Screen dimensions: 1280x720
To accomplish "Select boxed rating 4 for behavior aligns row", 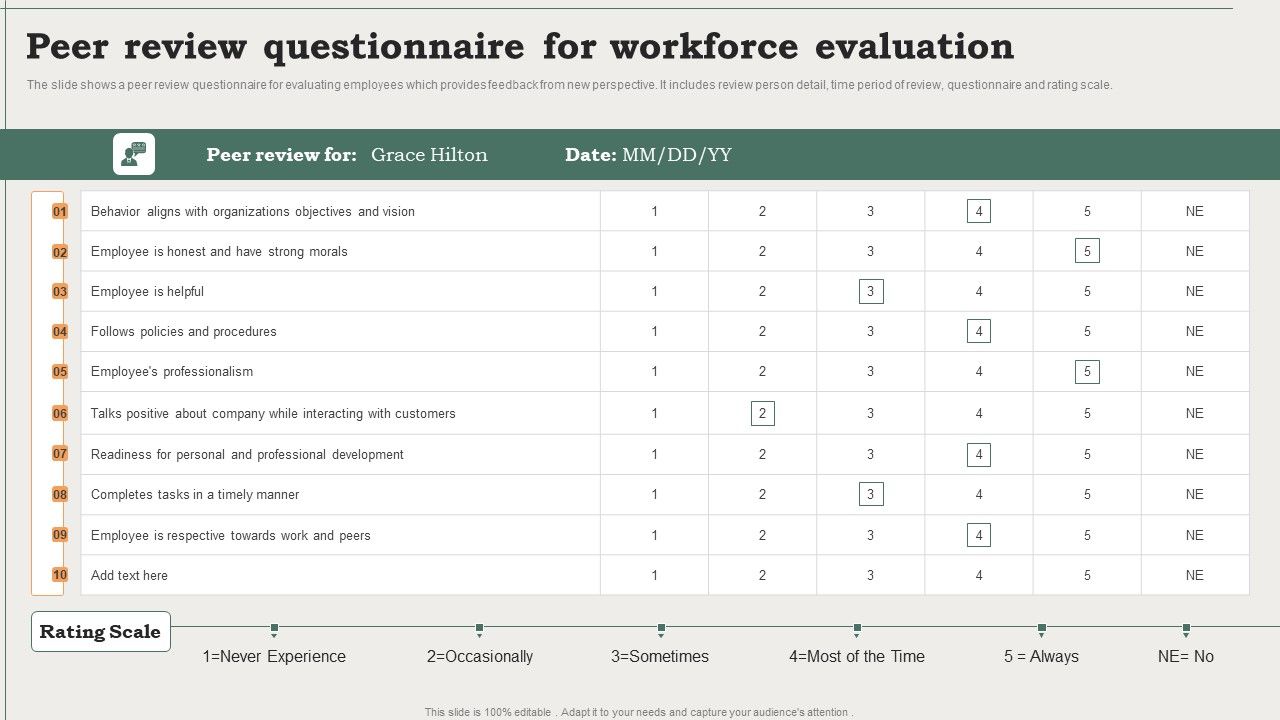I will click(979, 211).
